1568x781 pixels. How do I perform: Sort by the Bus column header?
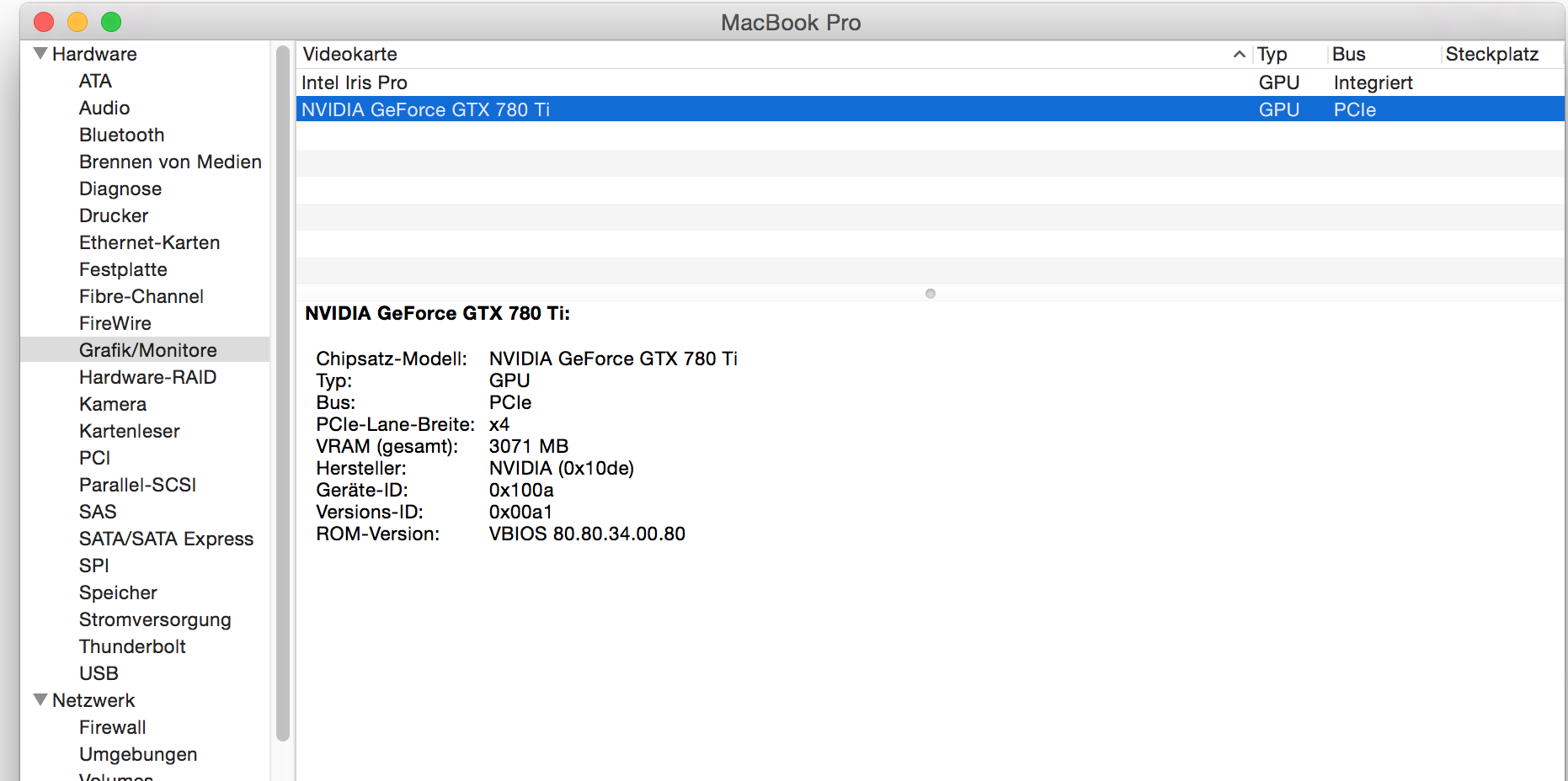point(1348,54)
